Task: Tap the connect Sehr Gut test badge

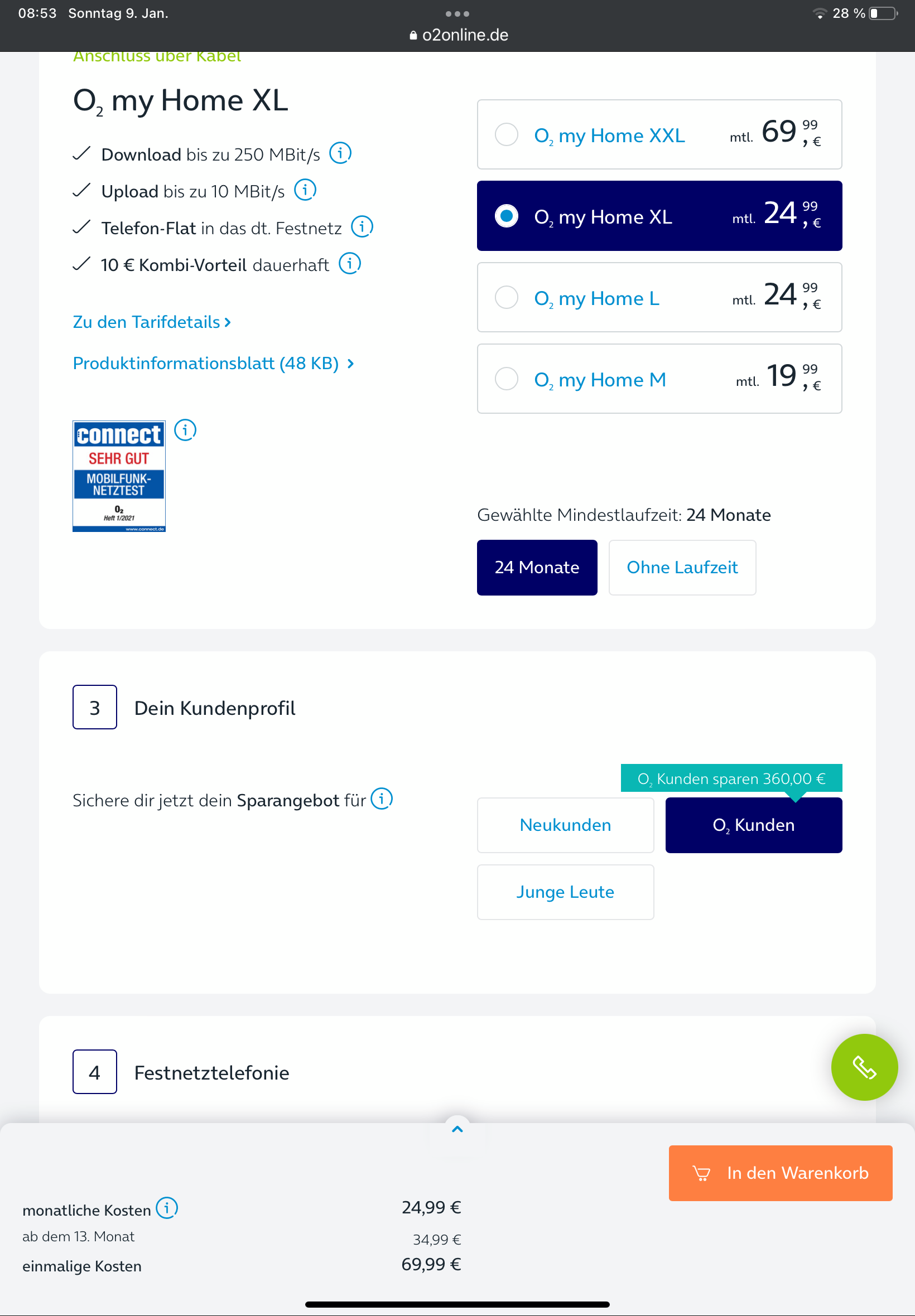Action: (x=119, y=476)
